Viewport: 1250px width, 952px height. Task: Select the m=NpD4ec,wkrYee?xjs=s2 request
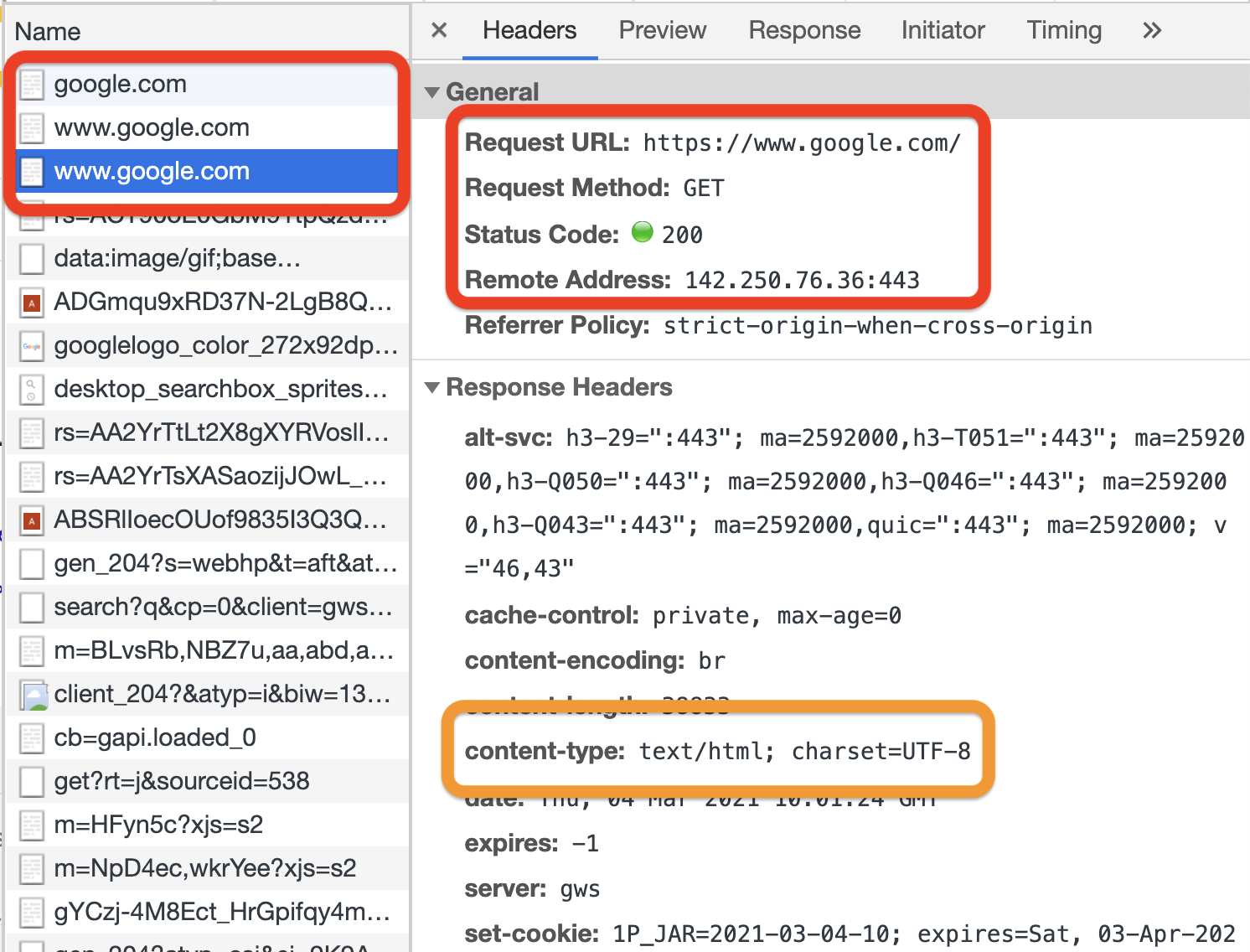pyautogui.click(x=207, y=868)
